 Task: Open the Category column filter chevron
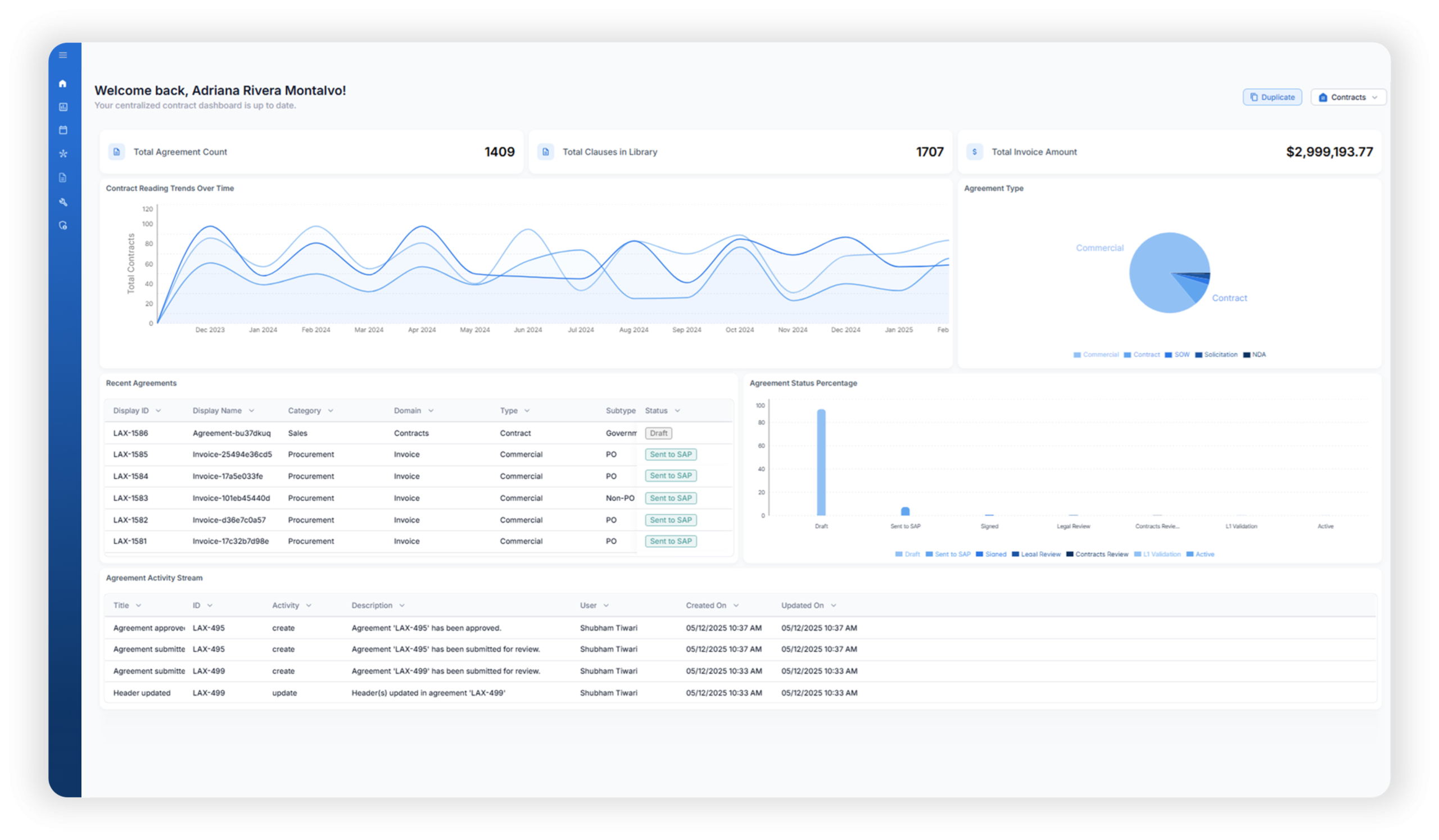(x=331, y=411)
